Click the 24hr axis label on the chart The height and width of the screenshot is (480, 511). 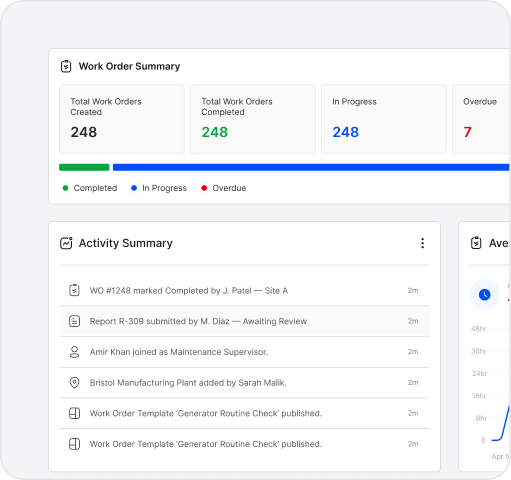click(479, 373)
